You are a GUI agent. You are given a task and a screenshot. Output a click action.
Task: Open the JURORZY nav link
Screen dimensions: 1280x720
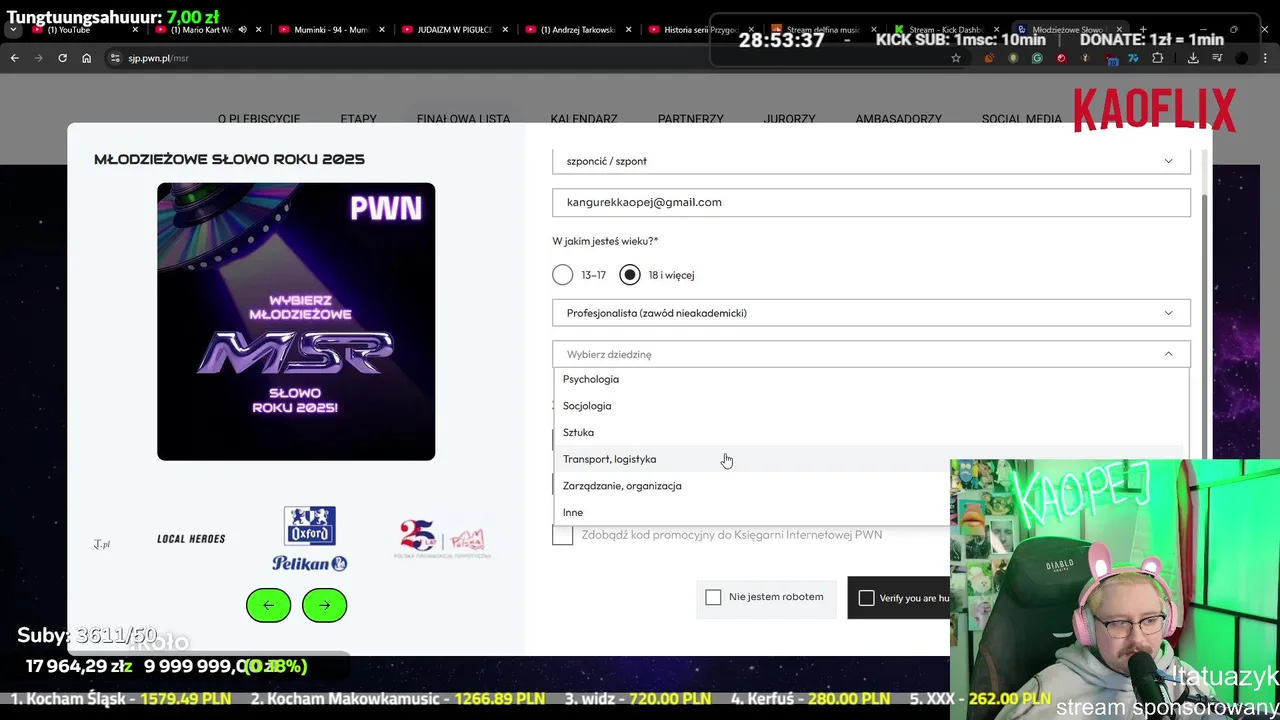pos(789,119)
